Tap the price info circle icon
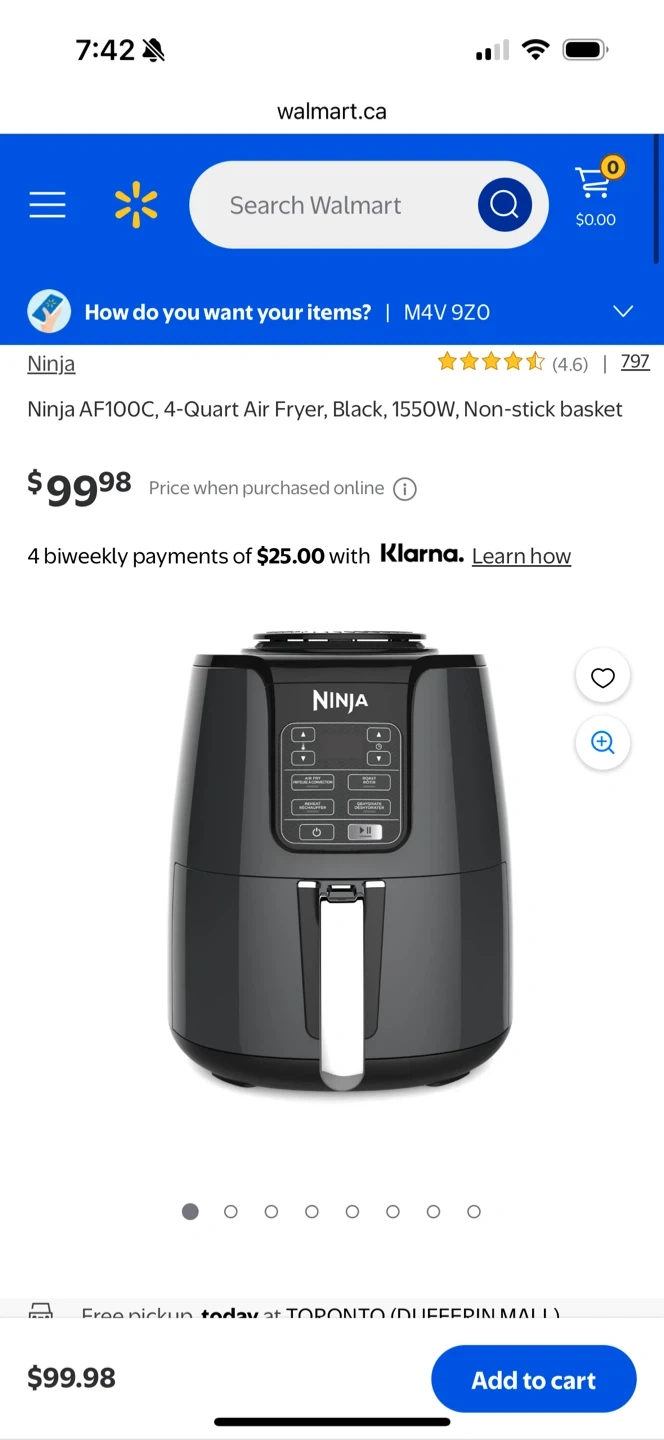Image resolution: width=664 pixels, height=1440 pixels. [x=404, y=489]
